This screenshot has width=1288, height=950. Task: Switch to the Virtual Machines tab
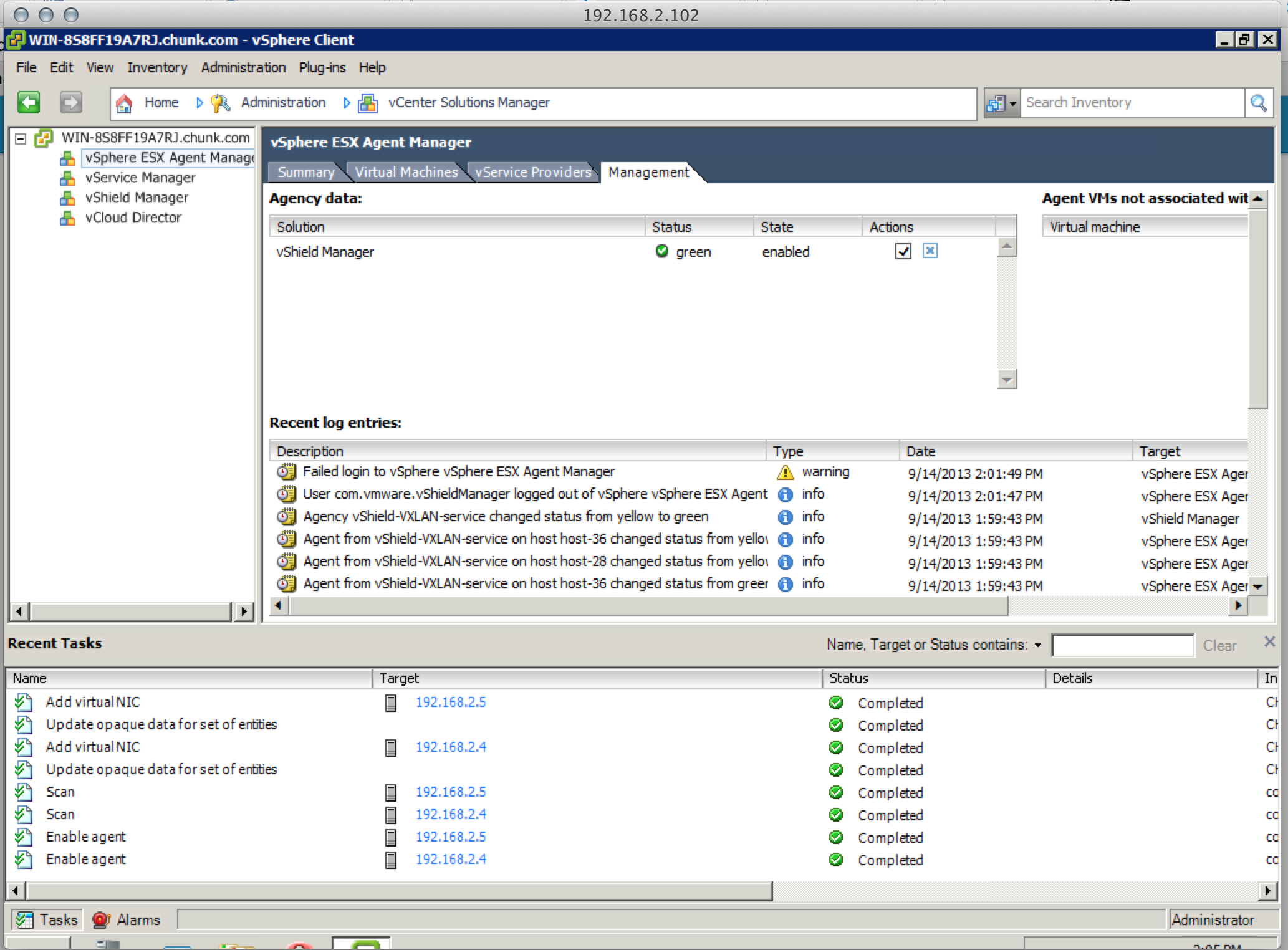pyautogui.click(x=406, y=172)
